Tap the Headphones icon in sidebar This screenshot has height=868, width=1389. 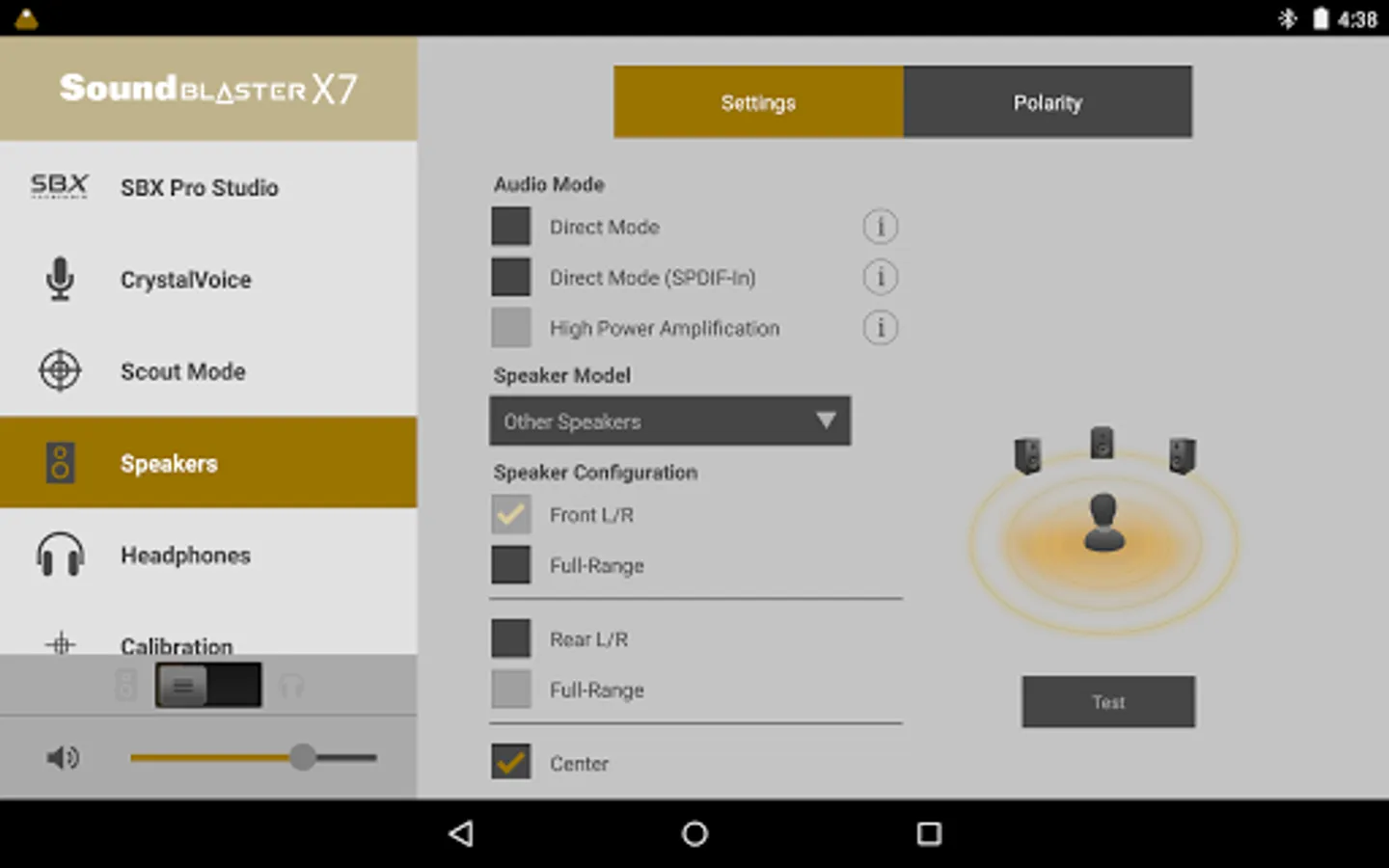(60, 555)
